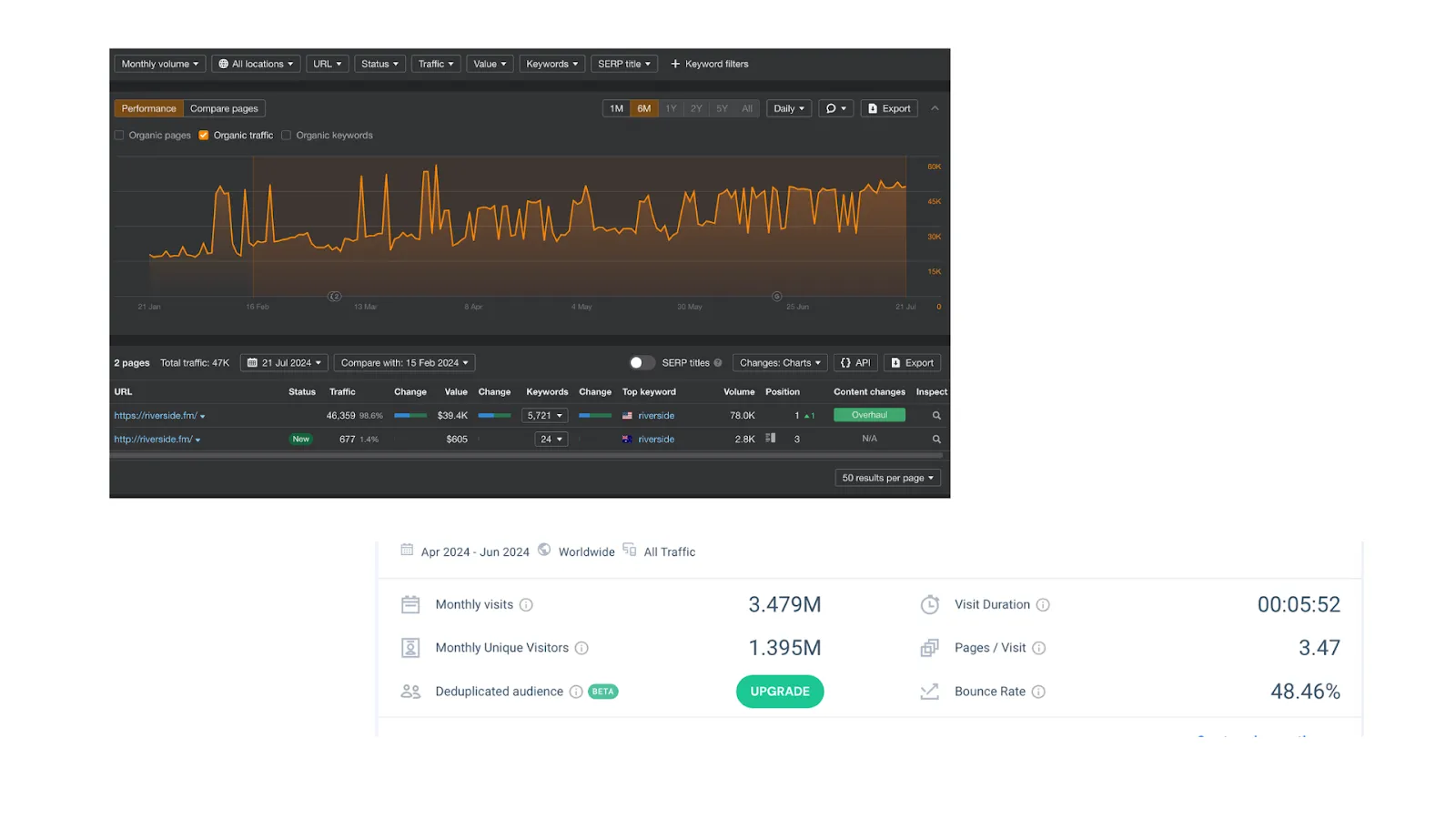Image resolution: width=1456 pixels, height=819 pixels.
Task: Click the Visit Duration clock icon
Action: coord(929,604)
